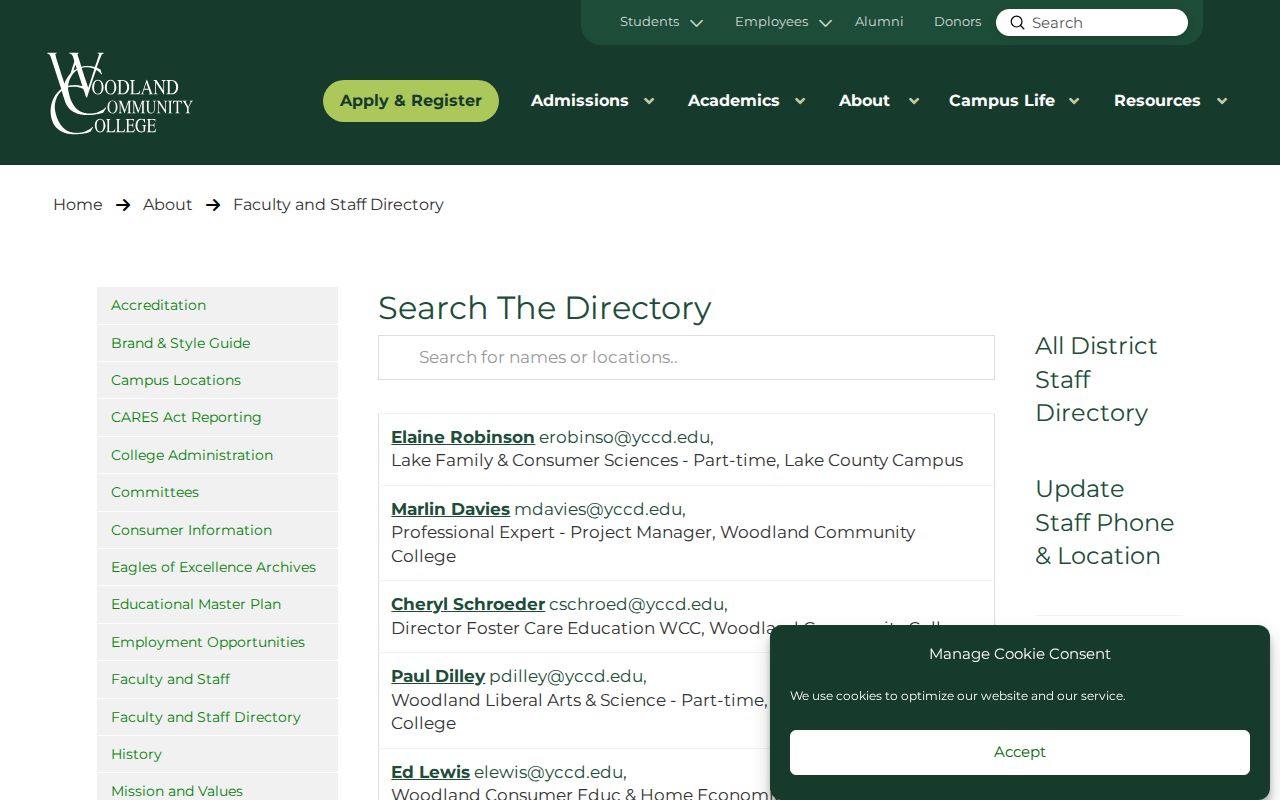Select Campus Life in the main navigation
The width and height of the screenshot is (1280, 800).
pos(1001,101)
